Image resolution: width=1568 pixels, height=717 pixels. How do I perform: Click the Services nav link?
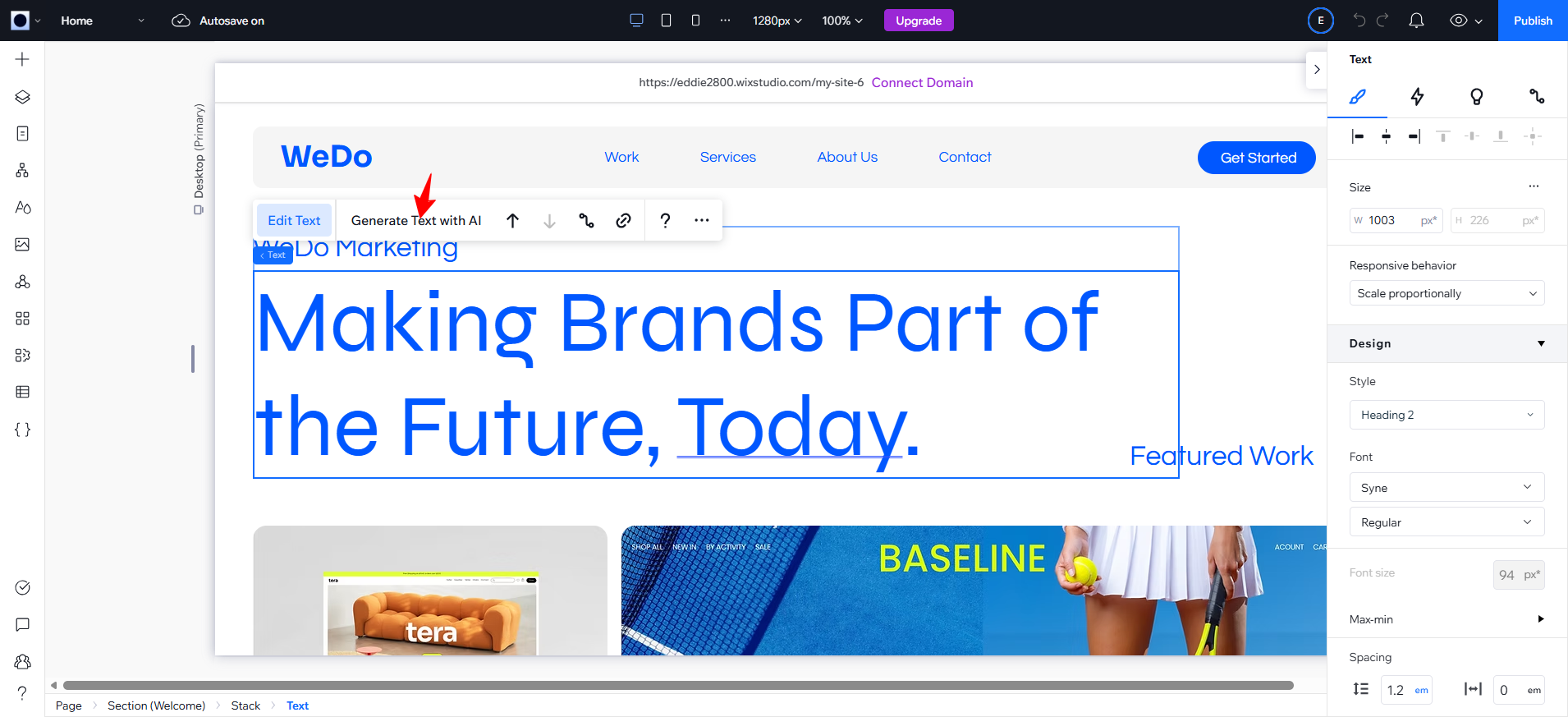click(x=727, y=157)
